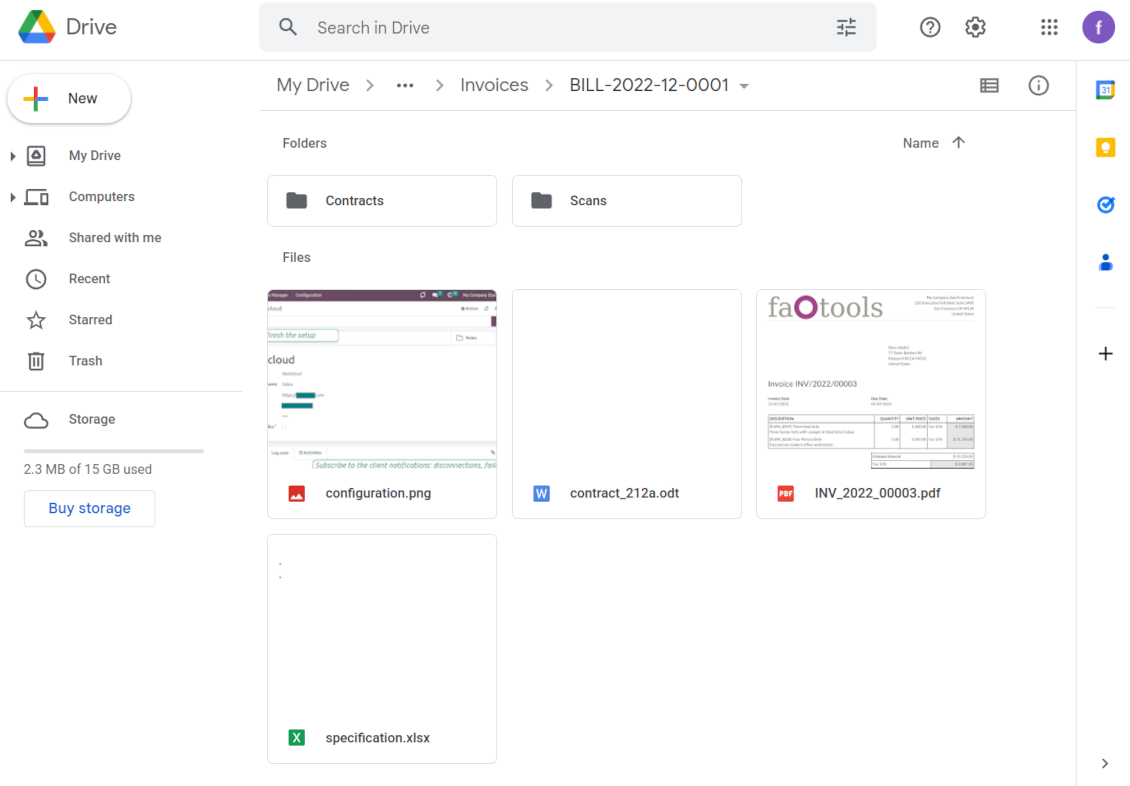1130x786 pixels.
Task: Select the configuration.png thumbnail preview
Action: coord(382,380)
